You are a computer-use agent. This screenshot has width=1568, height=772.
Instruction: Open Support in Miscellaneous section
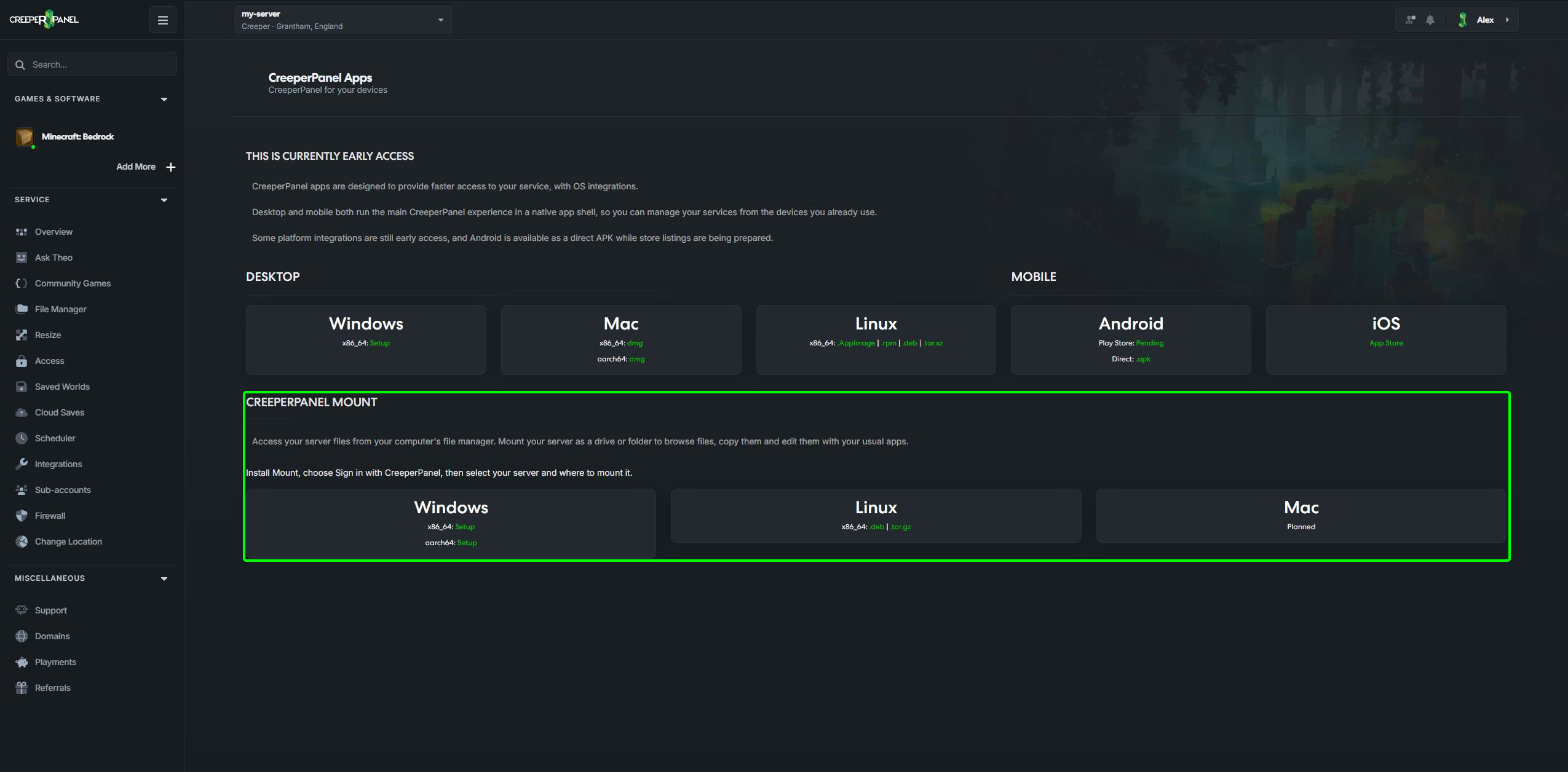51,610
